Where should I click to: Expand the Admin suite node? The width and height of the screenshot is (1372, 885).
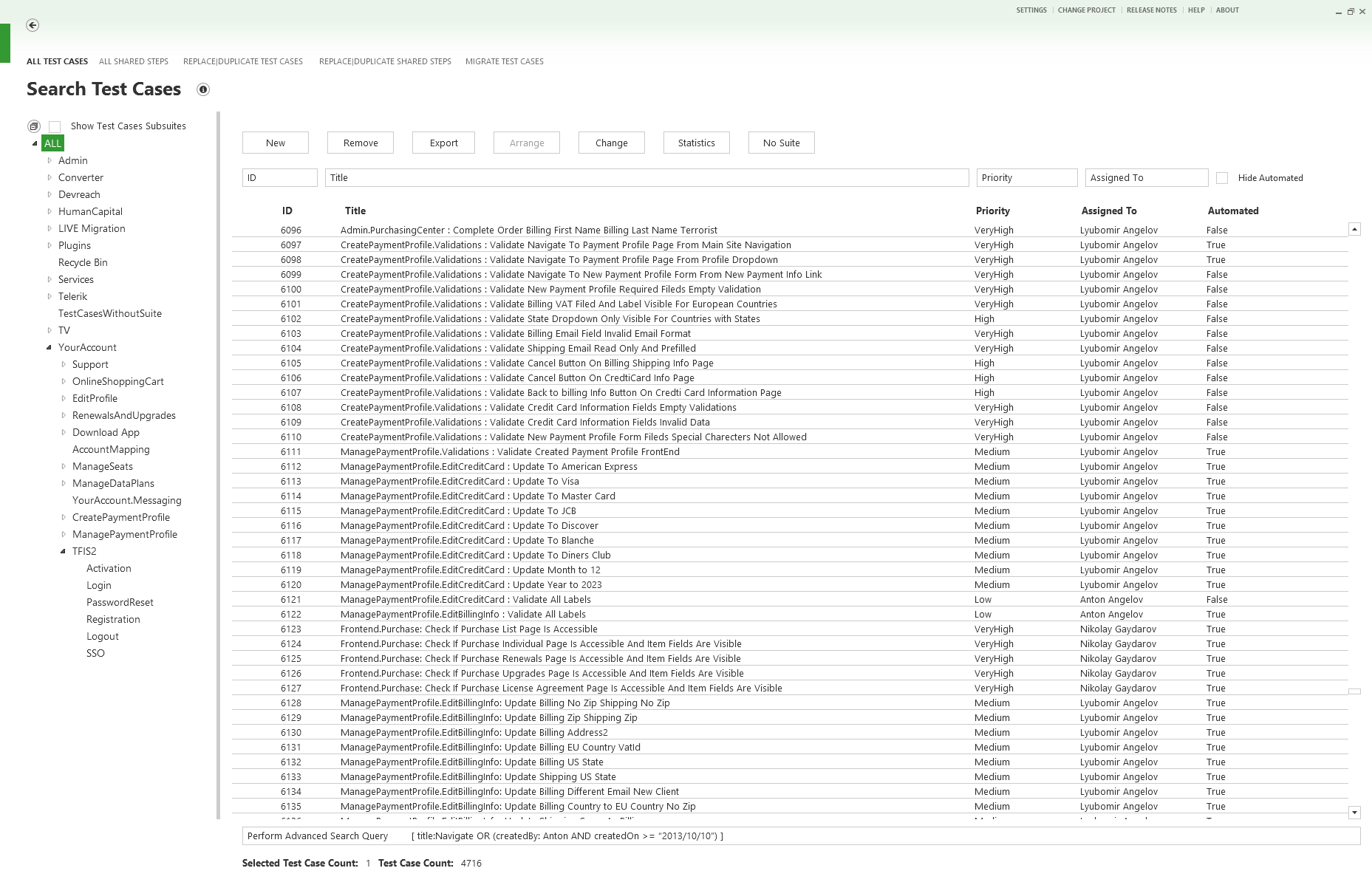(x=50, y=160)
